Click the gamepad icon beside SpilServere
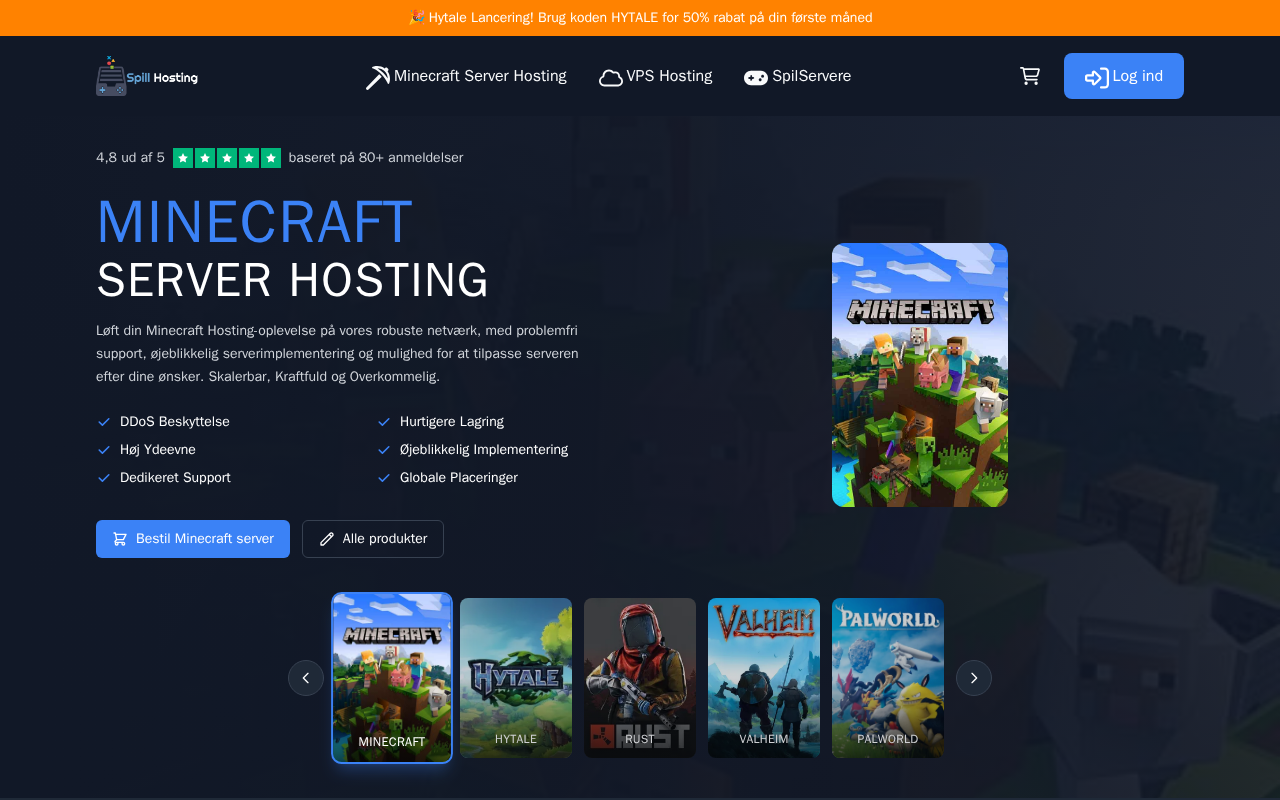 coord(756,77)
